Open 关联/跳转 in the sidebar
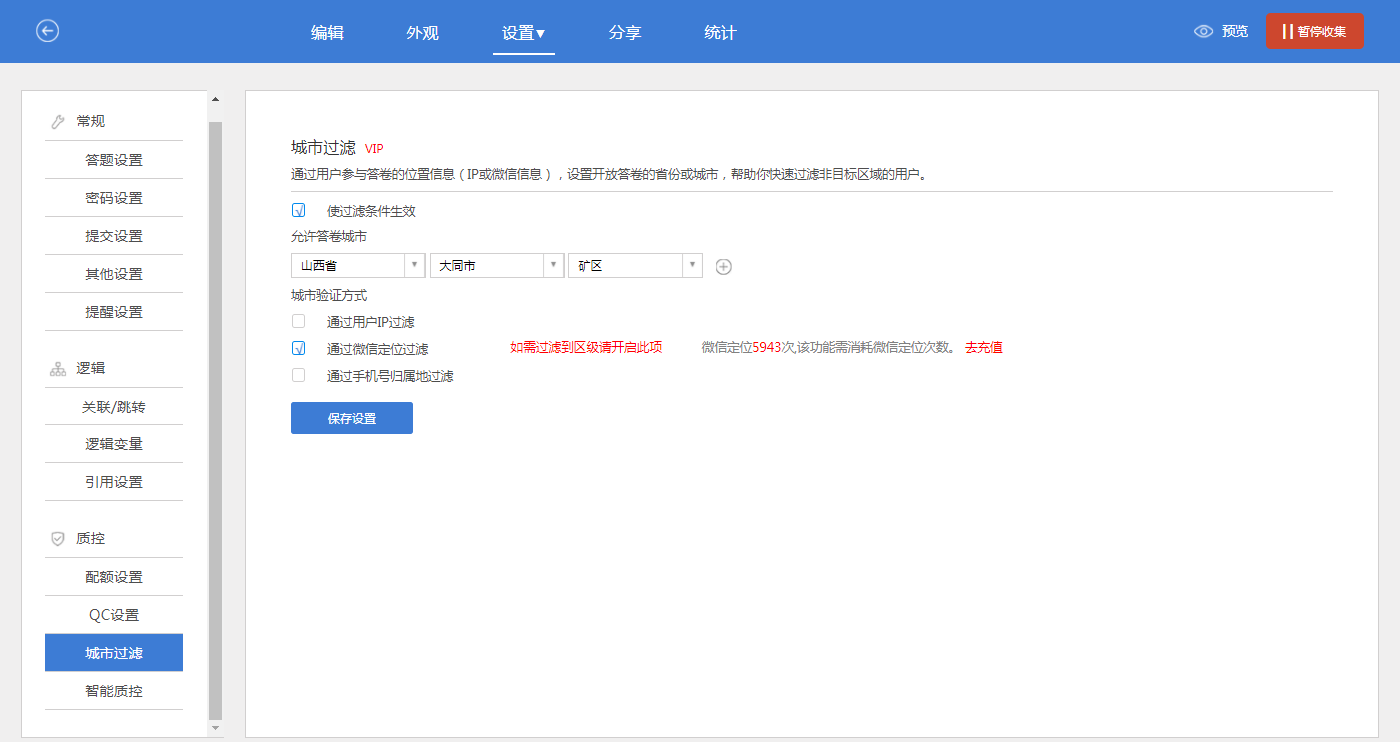 [x=114, y=407]
